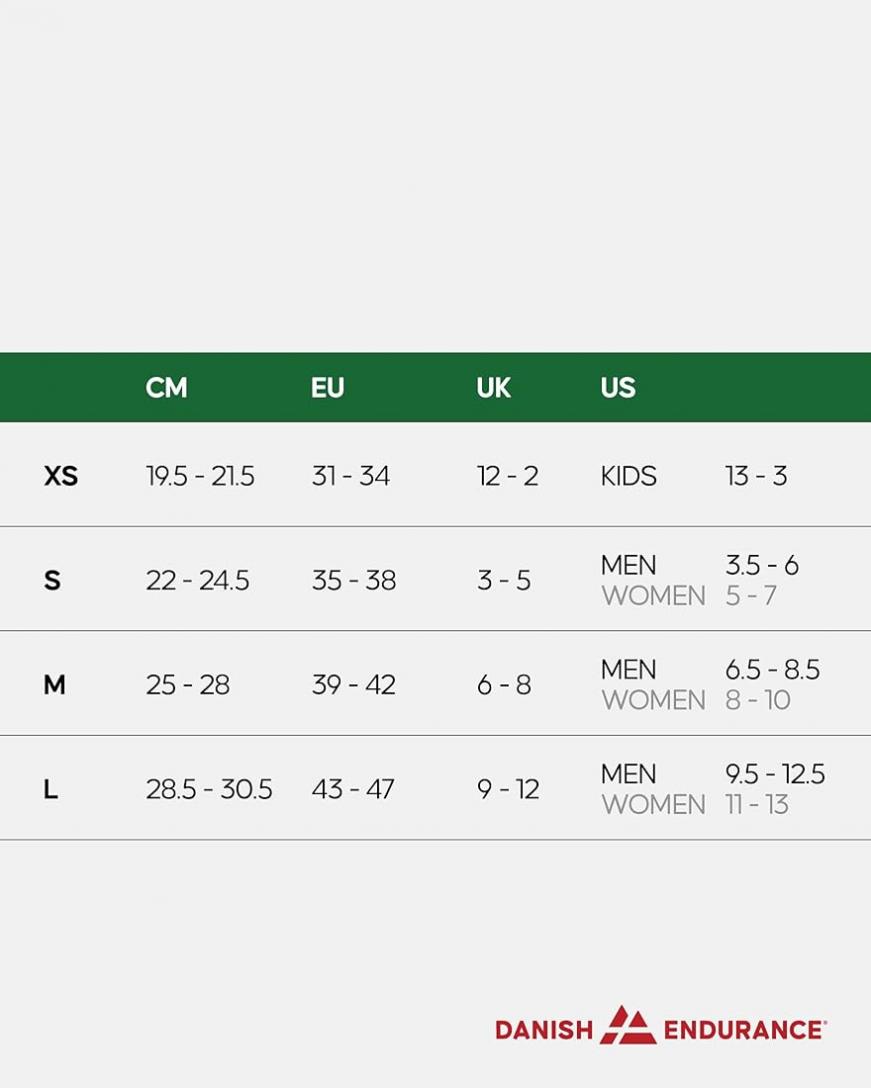Click the 19.5 - 21.5 cm value

point(200,476)
